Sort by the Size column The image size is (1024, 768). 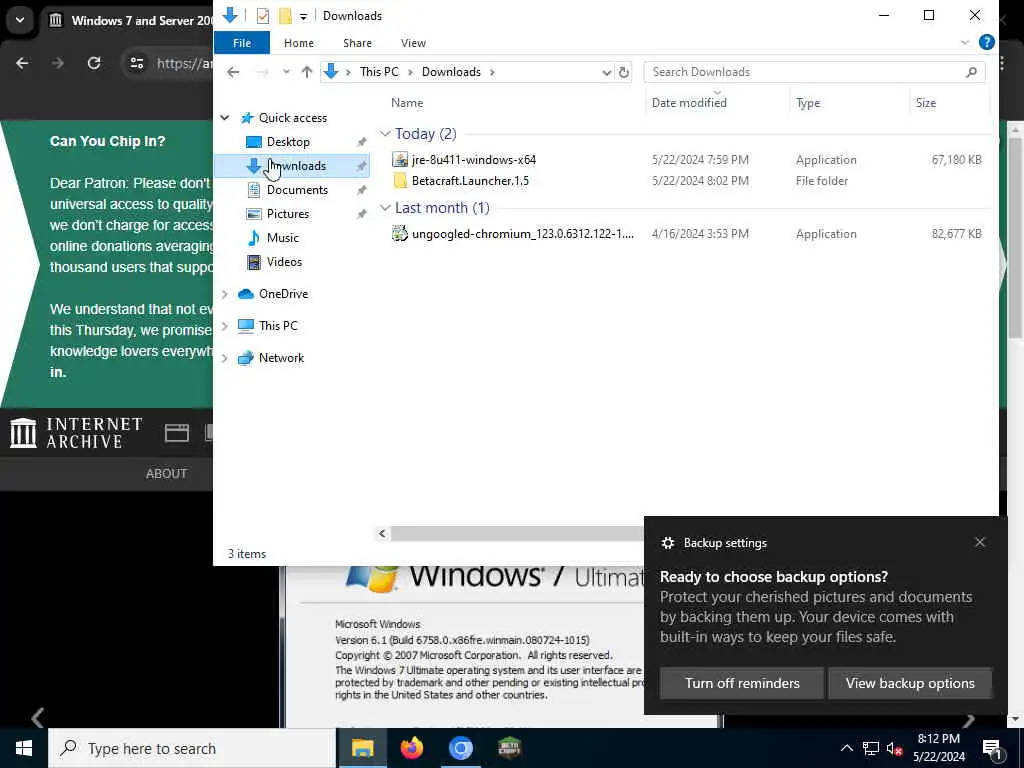(925, 103)
